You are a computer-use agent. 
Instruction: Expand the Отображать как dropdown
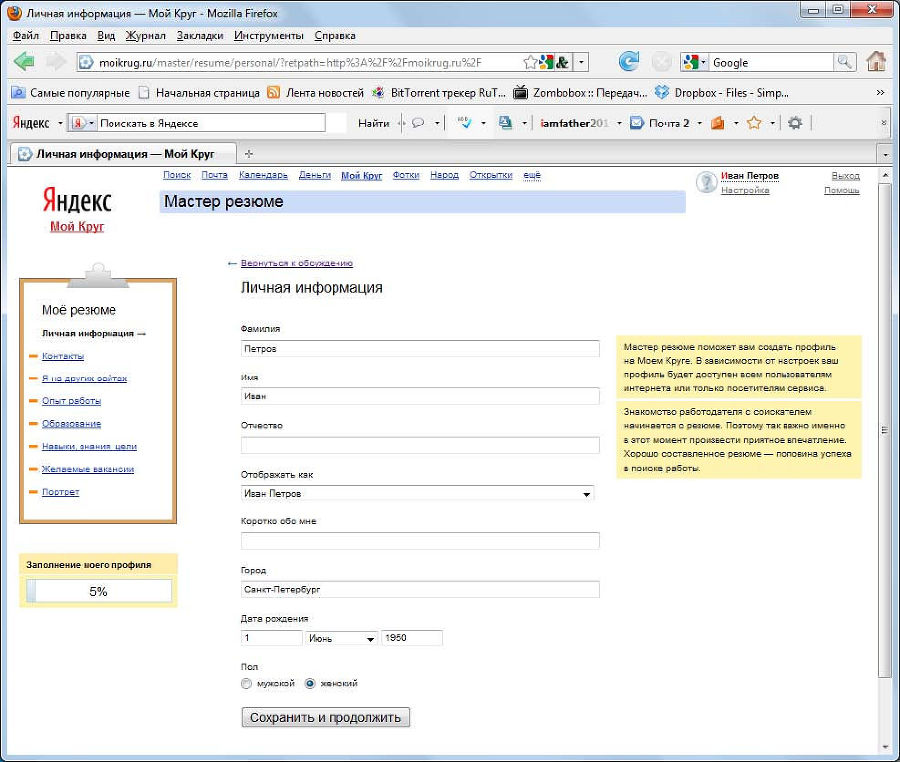[x=586, y=494]
